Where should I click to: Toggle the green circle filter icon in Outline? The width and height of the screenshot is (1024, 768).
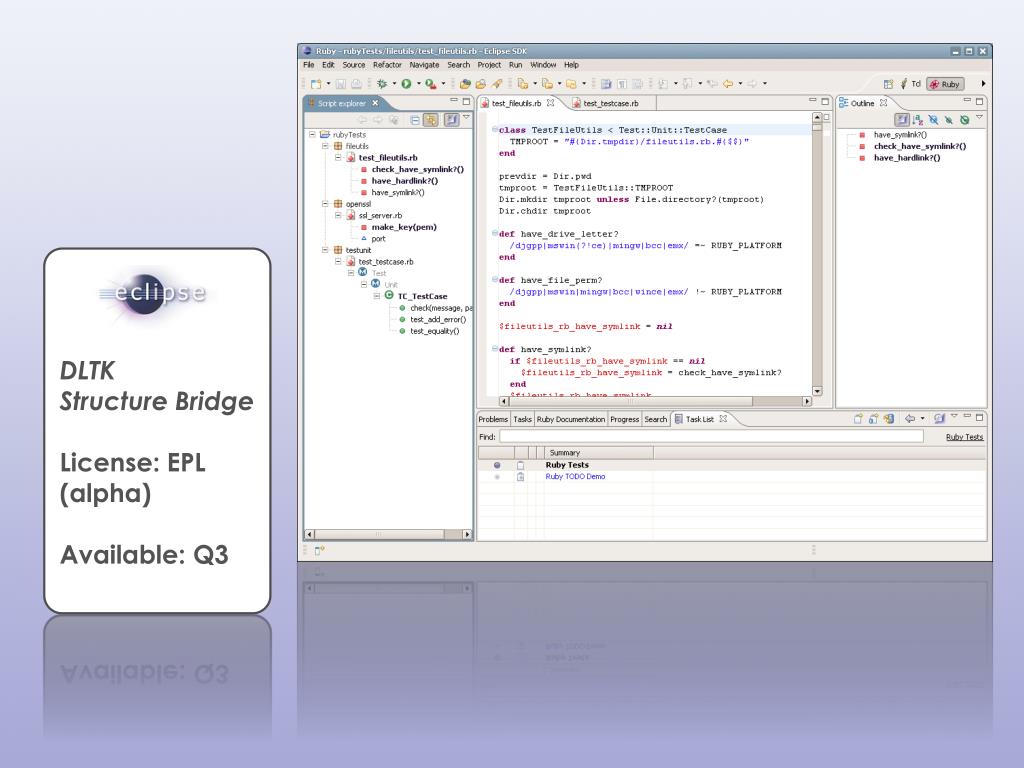coord(965,120)
